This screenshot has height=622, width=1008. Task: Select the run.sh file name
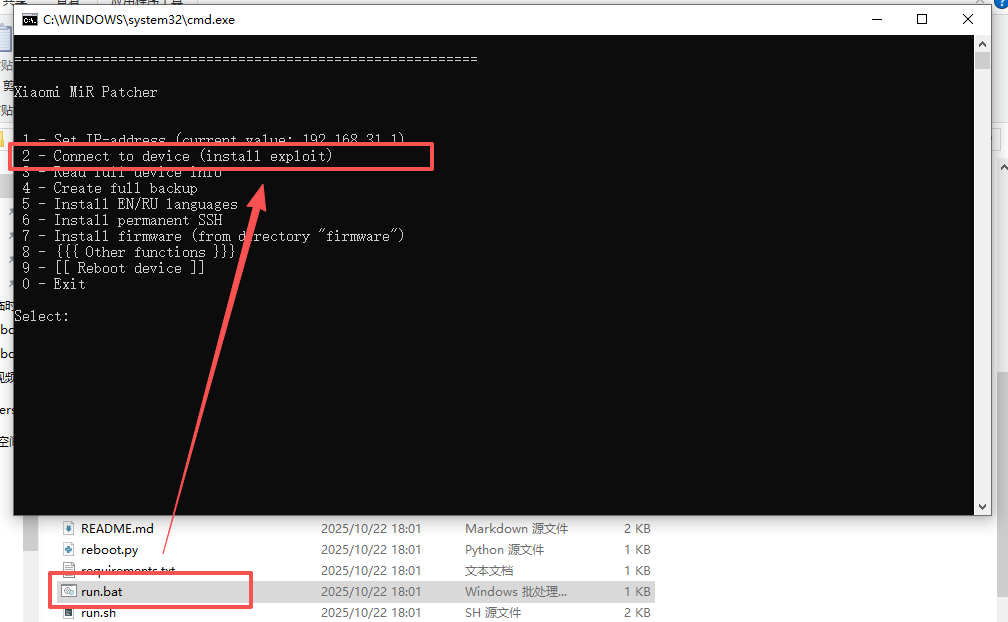(98, 612)
